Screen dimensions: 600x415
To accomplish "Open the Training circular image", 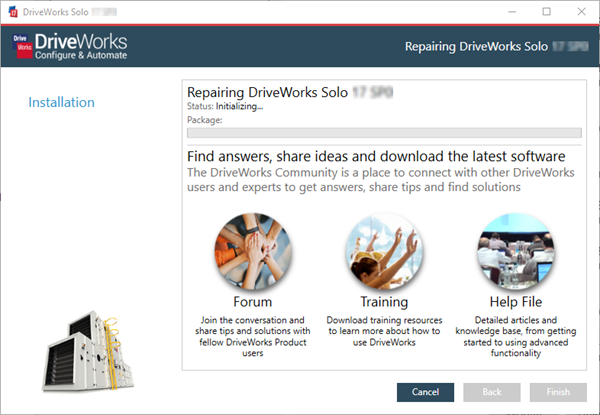I will [384, 251].
